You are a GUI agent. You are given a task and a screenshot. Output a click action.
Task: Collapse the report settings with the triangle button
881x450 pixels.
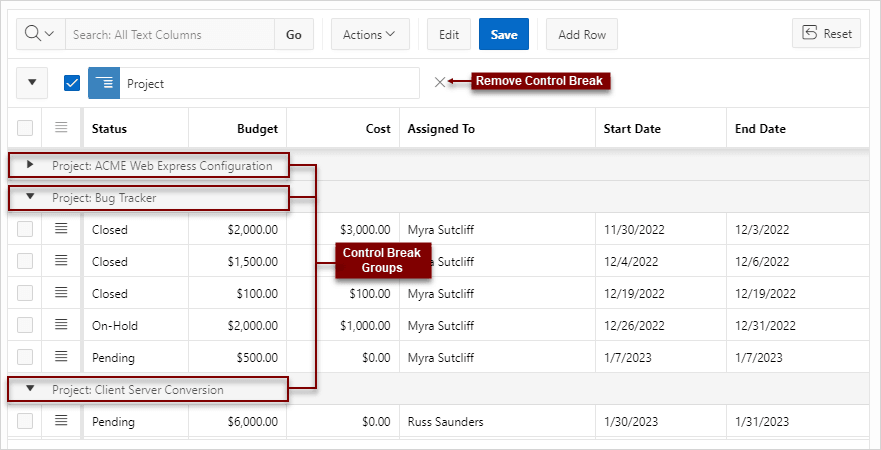coord(32,83)
